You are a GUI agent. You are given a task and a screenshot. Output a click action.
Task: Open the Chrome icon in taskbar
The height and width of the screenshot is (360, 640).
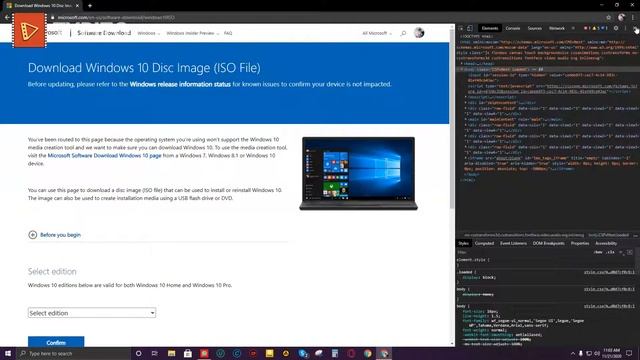[368, 353]
